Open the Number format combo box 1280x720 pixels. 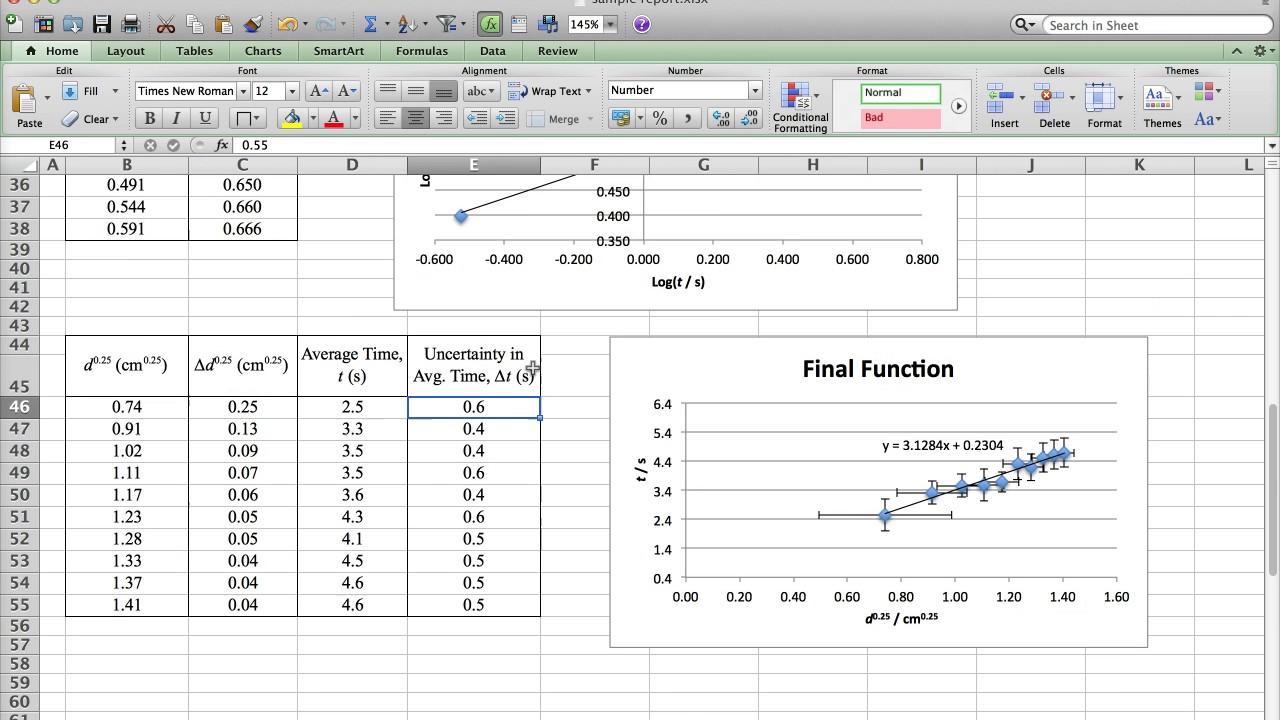[x=685, y=90]
